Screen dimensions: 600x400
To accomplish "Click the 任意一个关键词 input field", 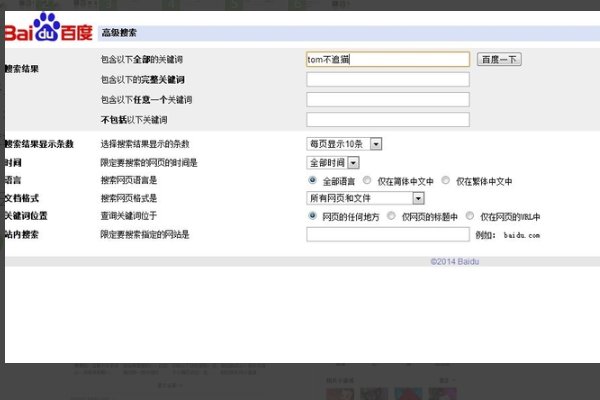I will coord(388,100).
